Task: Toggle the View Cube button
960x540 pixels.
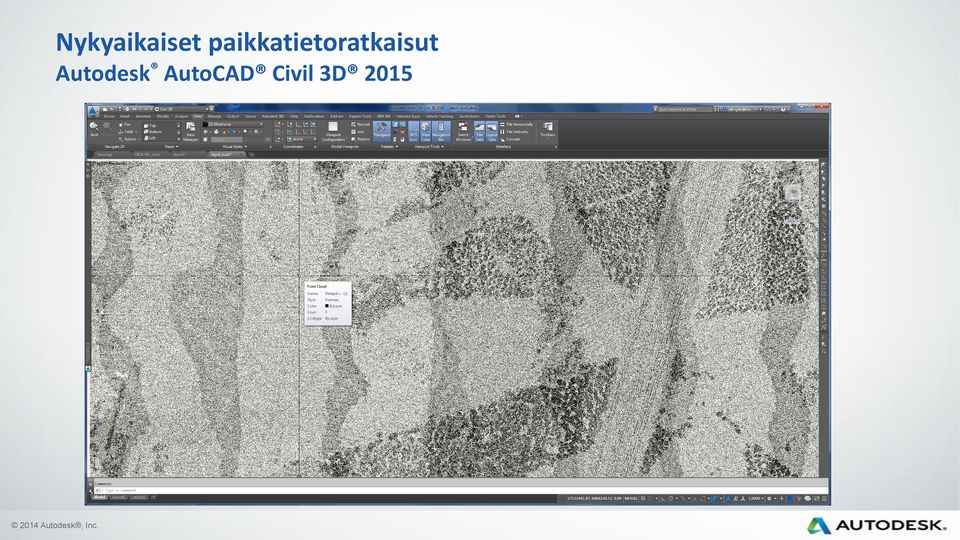Action: coord(426,131)
